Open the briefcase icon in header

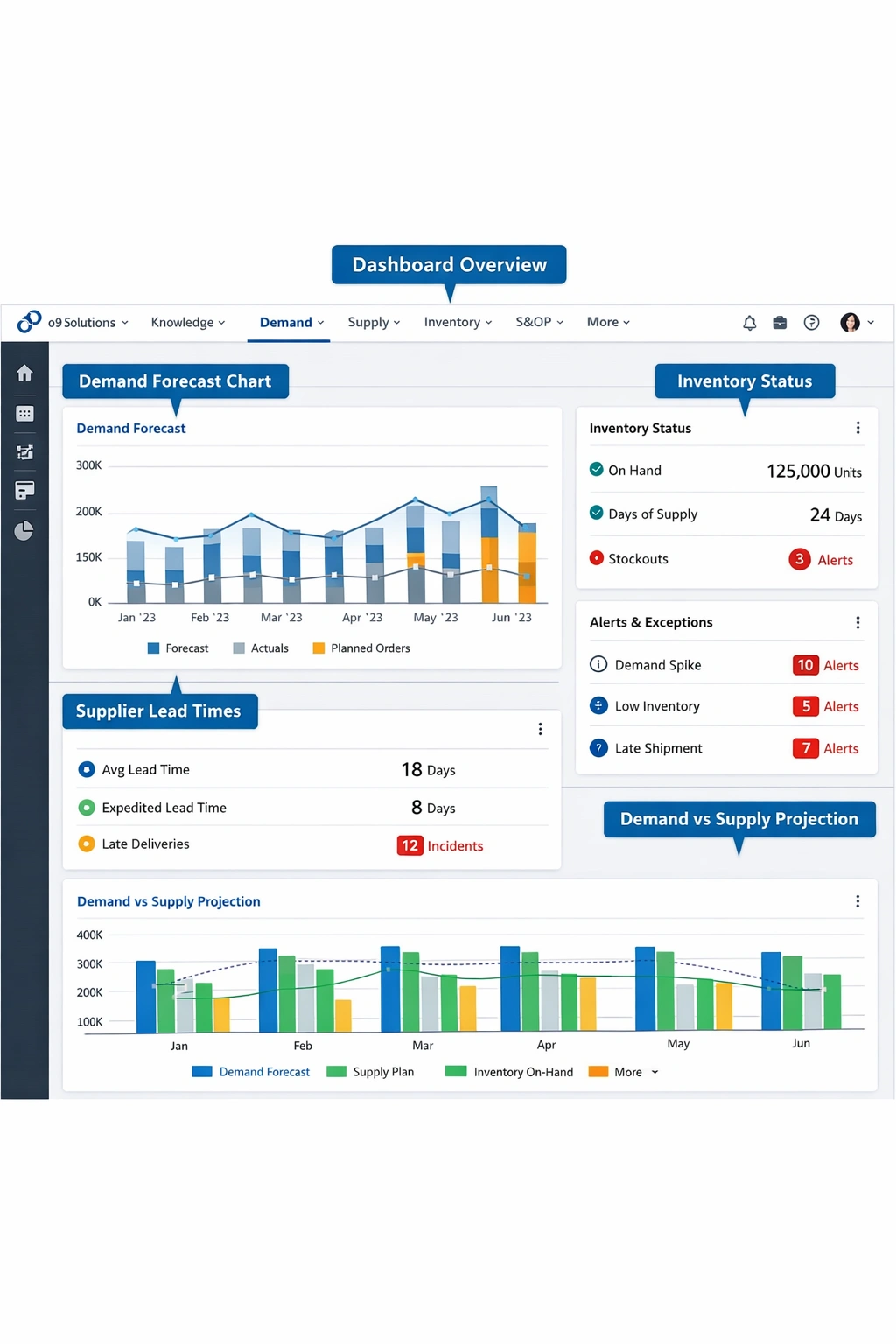point(780,323)
